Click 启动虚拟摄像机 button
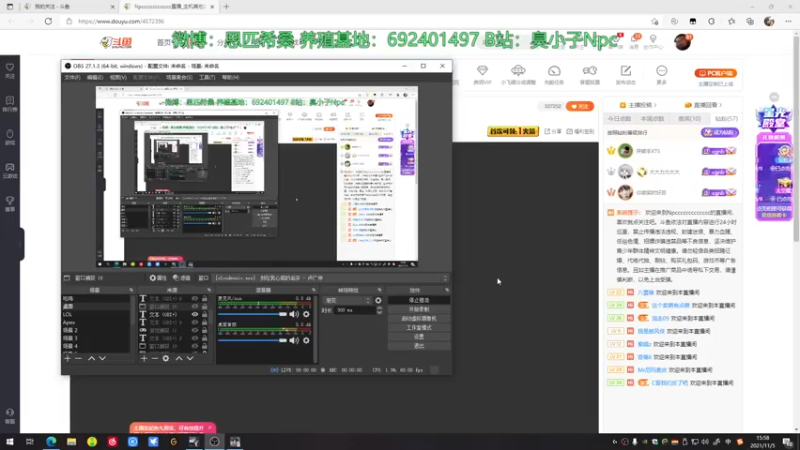800x450 pixels. click(419, 318)
